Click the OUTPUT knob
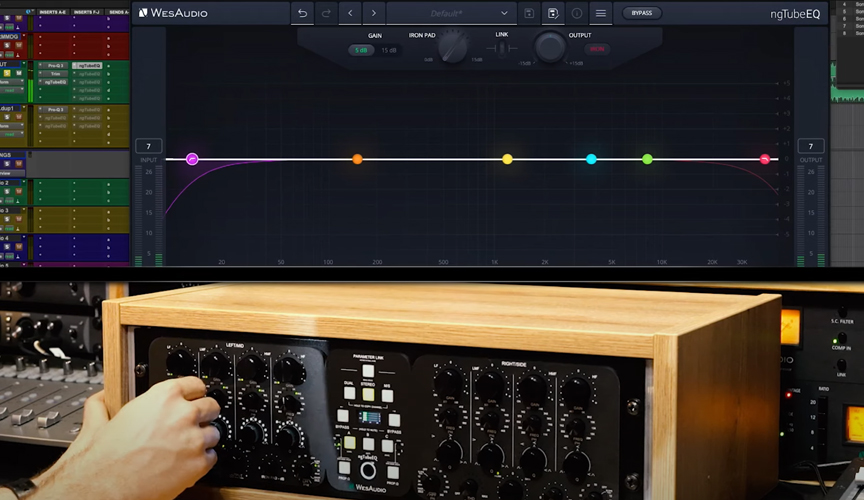The width and height of the screenshot is (864, 500). pos(549,47)
